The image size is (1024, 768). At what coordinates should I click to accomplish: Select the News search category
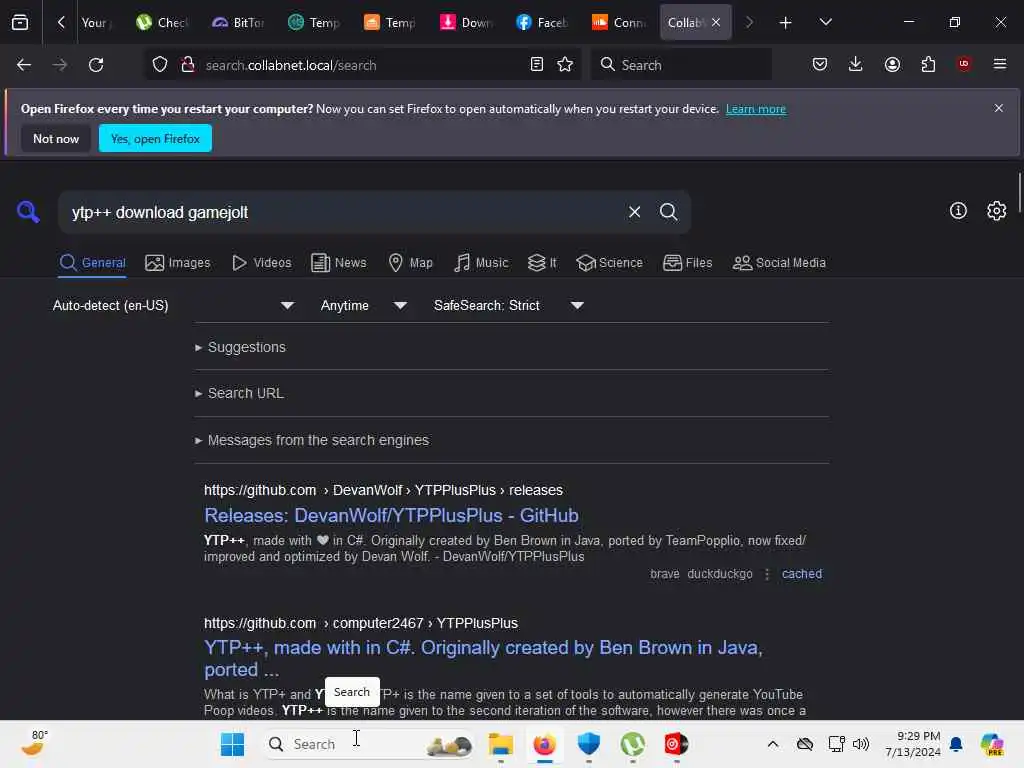click(x=338, y=263)
